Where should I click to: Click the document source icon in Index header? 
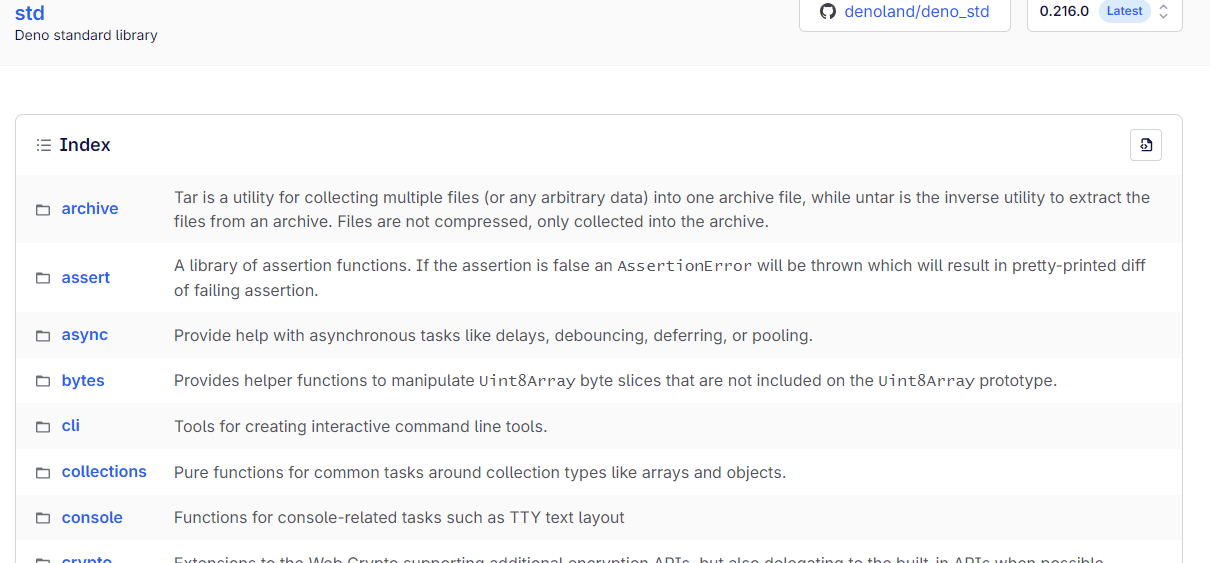(1146, 145)
